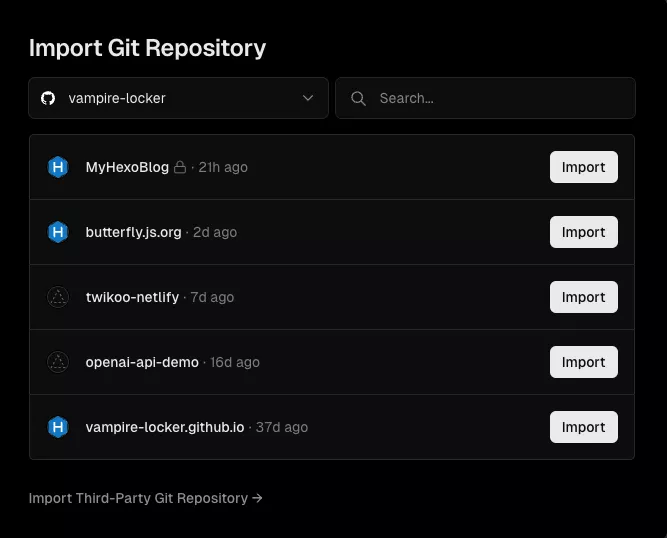Click the 37d ago timestamp

tap(282, 427)
